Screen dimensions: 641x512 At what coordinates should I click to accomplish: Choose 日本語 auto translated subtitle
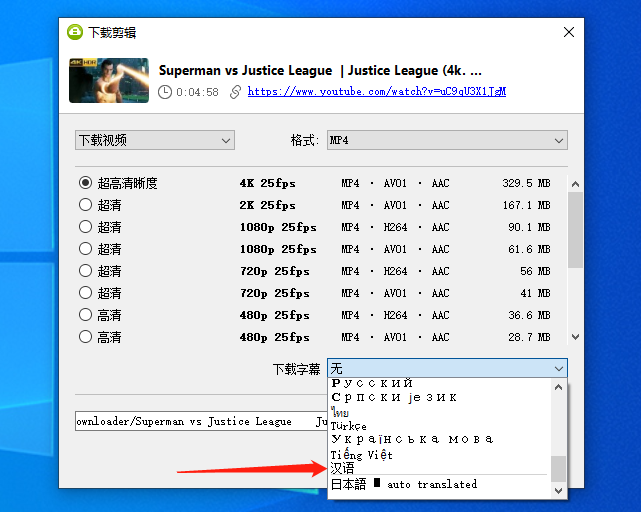(x=439, y=485)
